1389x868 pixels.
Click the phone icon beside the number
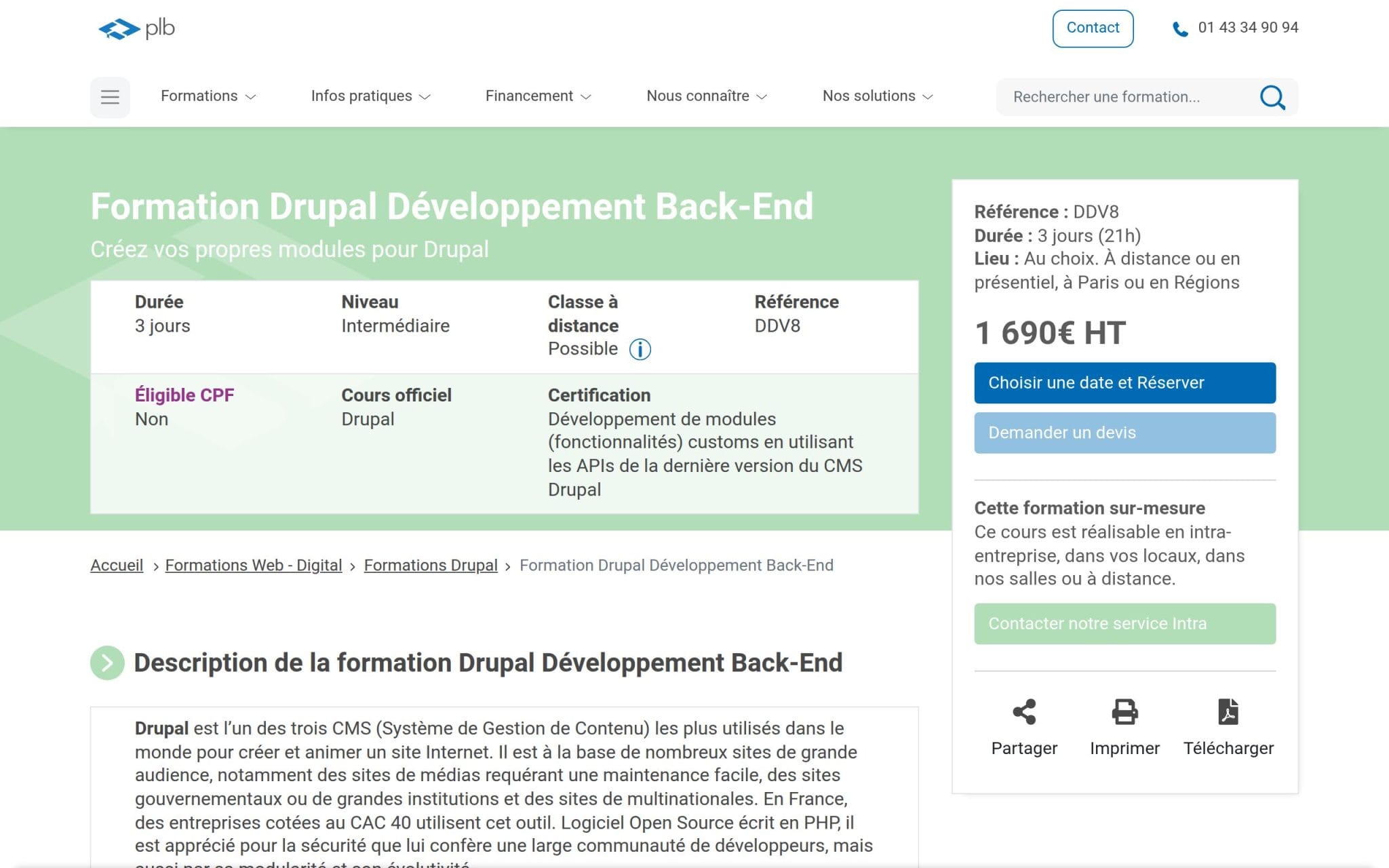(1180, 29)
